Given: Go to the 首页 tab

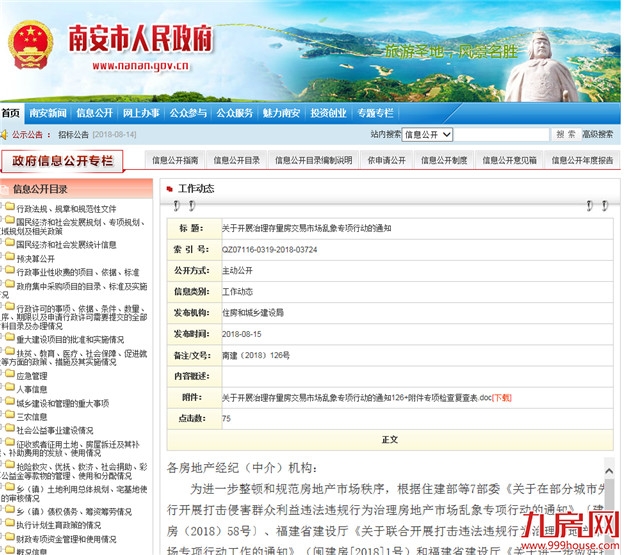Looking at the screenshot, I should pos(11,113).
